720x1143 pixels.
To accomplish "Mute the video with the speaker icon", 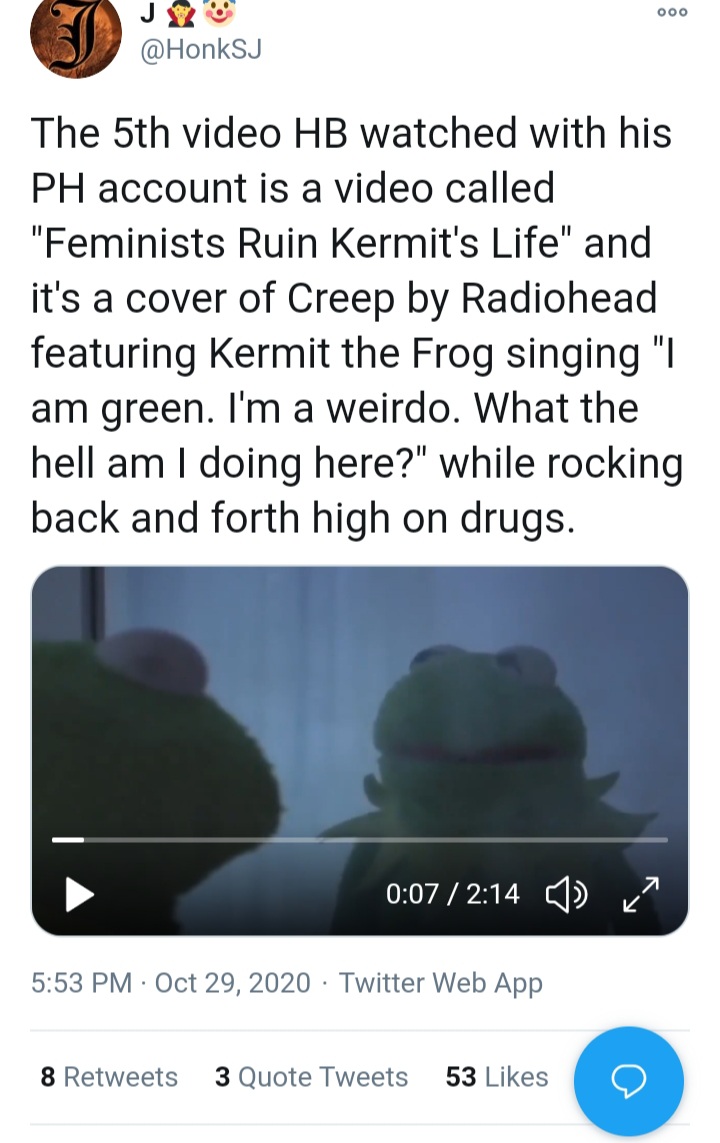I will [567, 894].
